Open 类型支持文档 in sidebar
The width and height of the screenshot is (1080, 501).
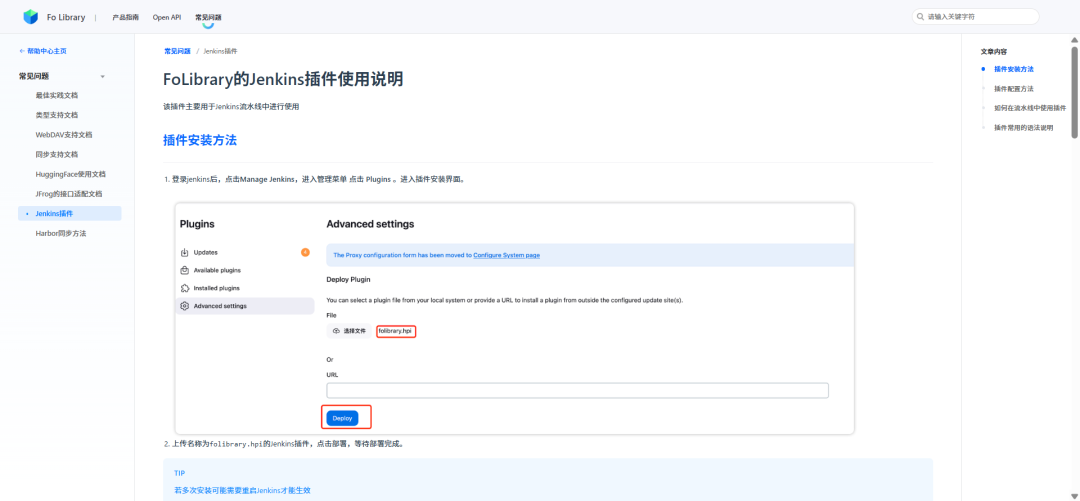(x=56, y=115)
